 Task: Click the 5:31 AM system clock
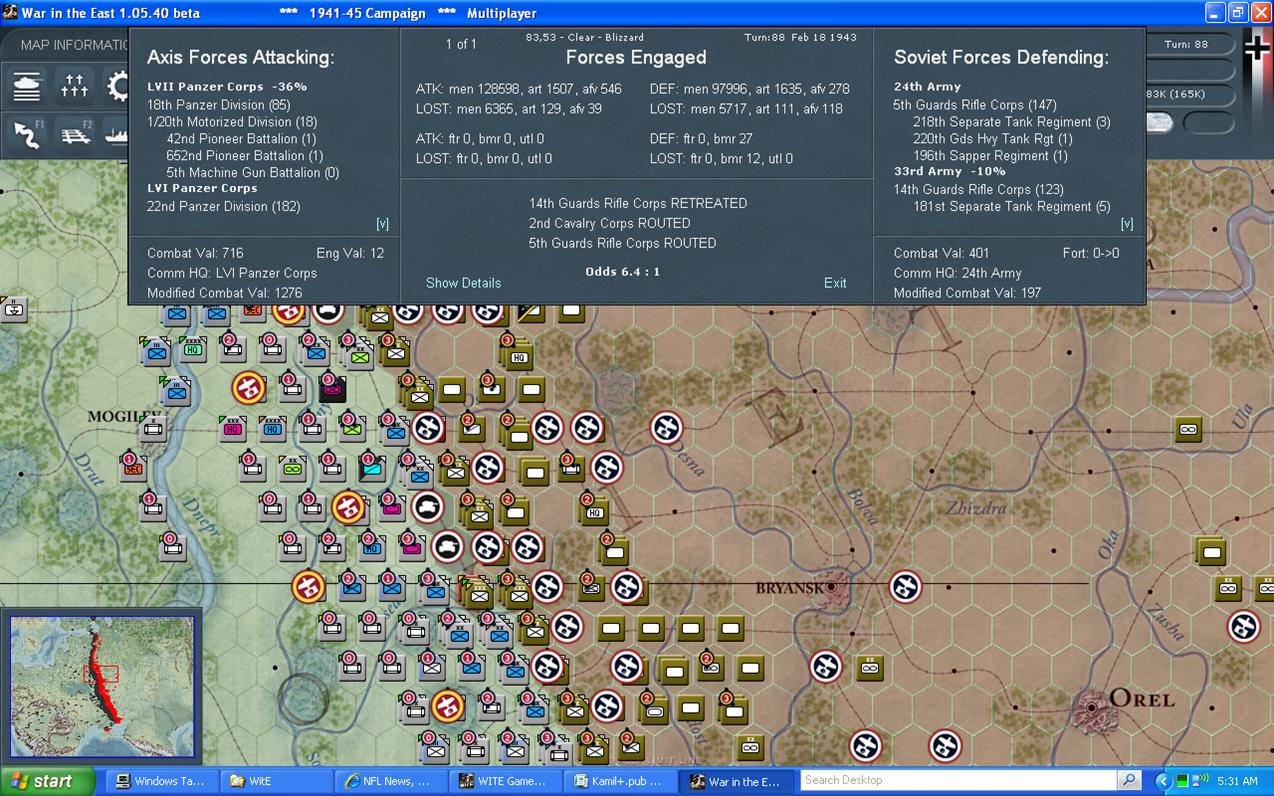(1237, 781)
